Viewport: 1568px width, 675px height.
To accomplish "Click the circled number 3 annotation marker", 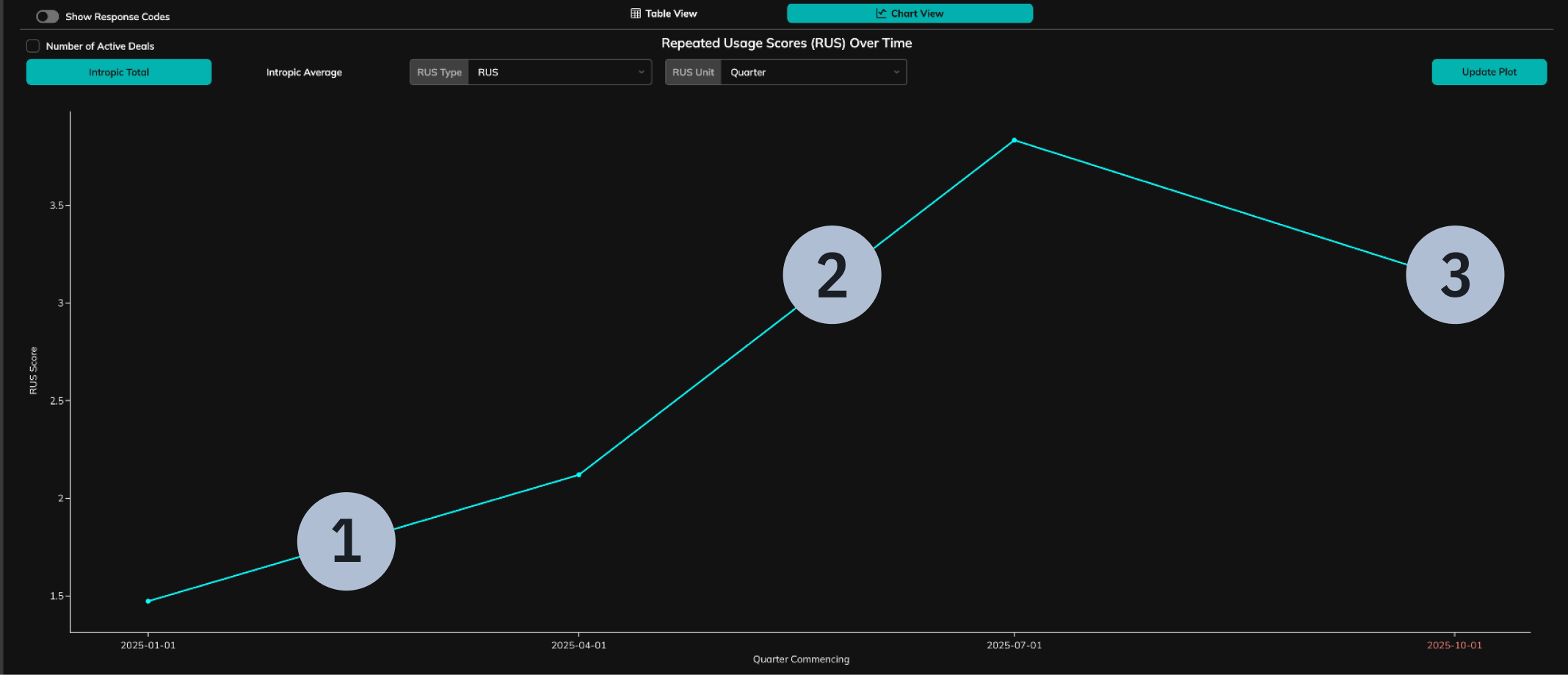I will (x=1455, y=275).
